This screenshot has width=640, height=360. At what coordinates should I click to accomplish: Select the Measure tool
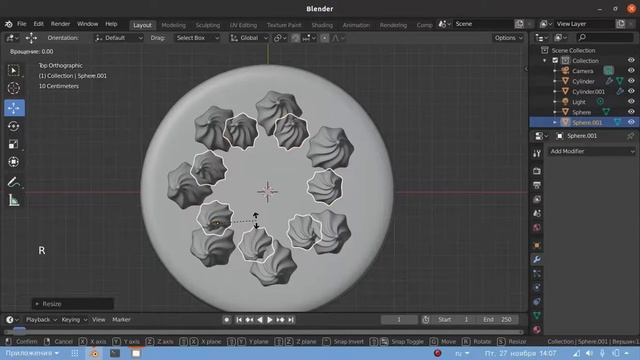coord(13,200)
